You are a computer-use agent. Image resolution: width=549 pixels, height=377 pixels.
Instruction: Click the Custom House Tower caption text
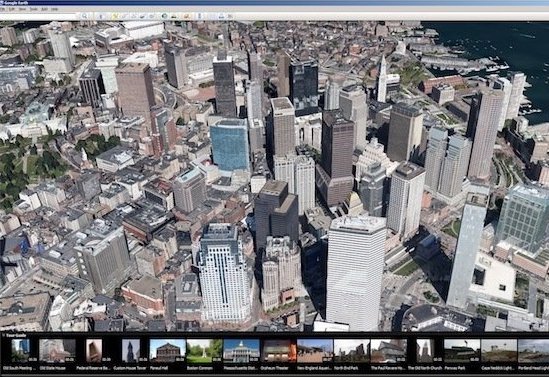[129, 368]
